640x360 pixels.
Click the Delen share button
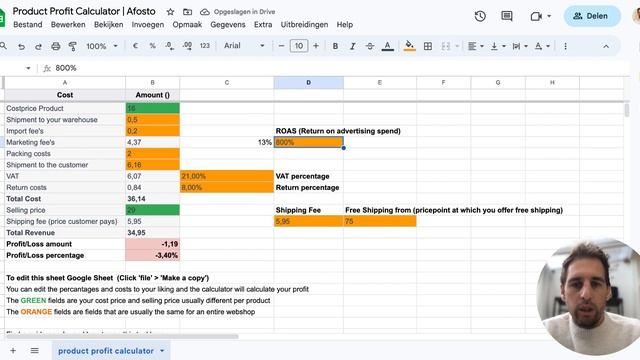(x=592, y=16)
